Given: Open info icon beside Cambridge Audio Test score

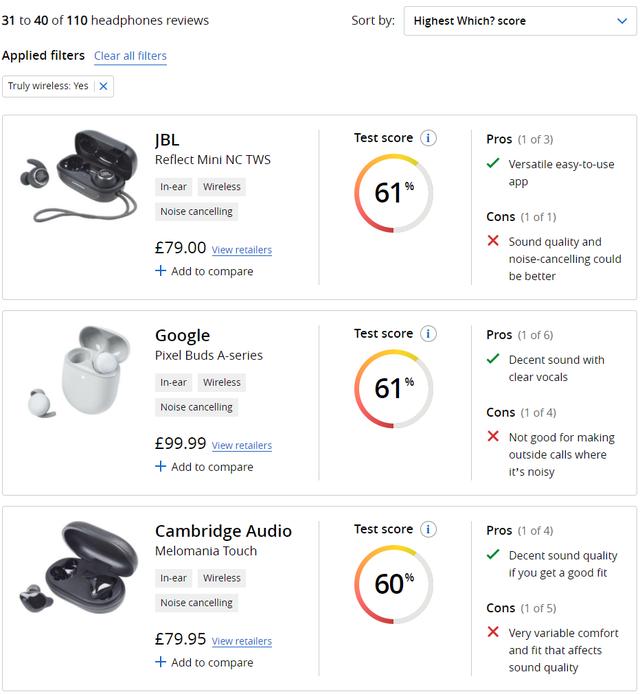Looking at the screenshot, I should 428,529.
